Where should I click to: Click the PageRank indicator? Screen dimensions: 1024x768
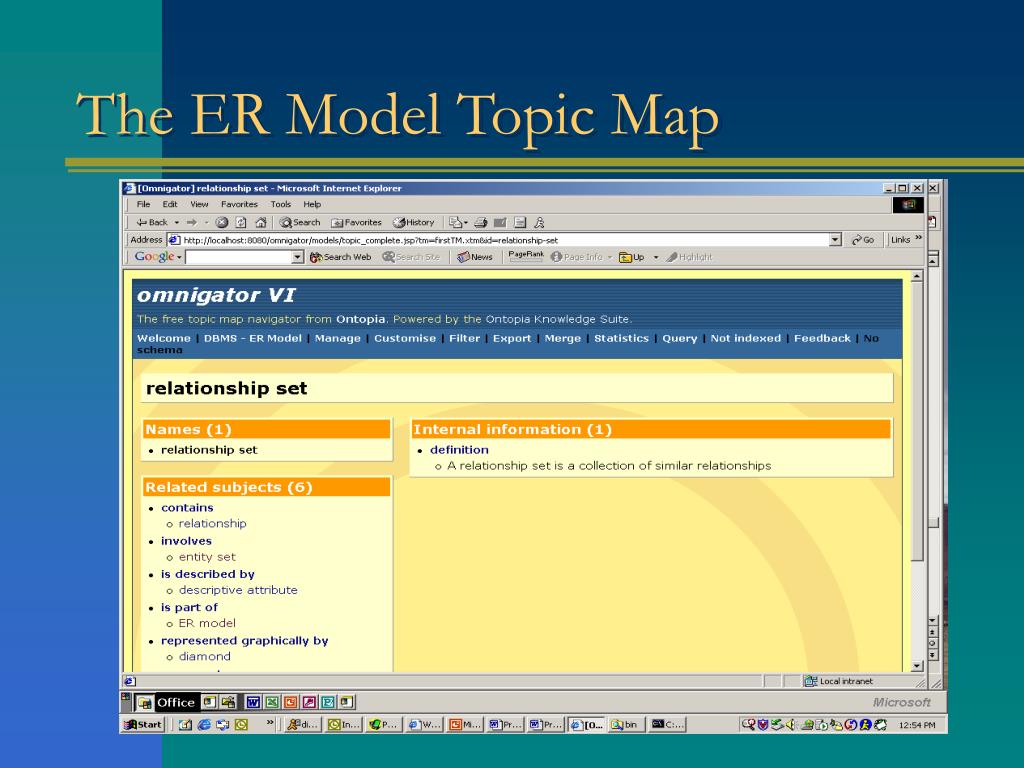click(526, 256)
